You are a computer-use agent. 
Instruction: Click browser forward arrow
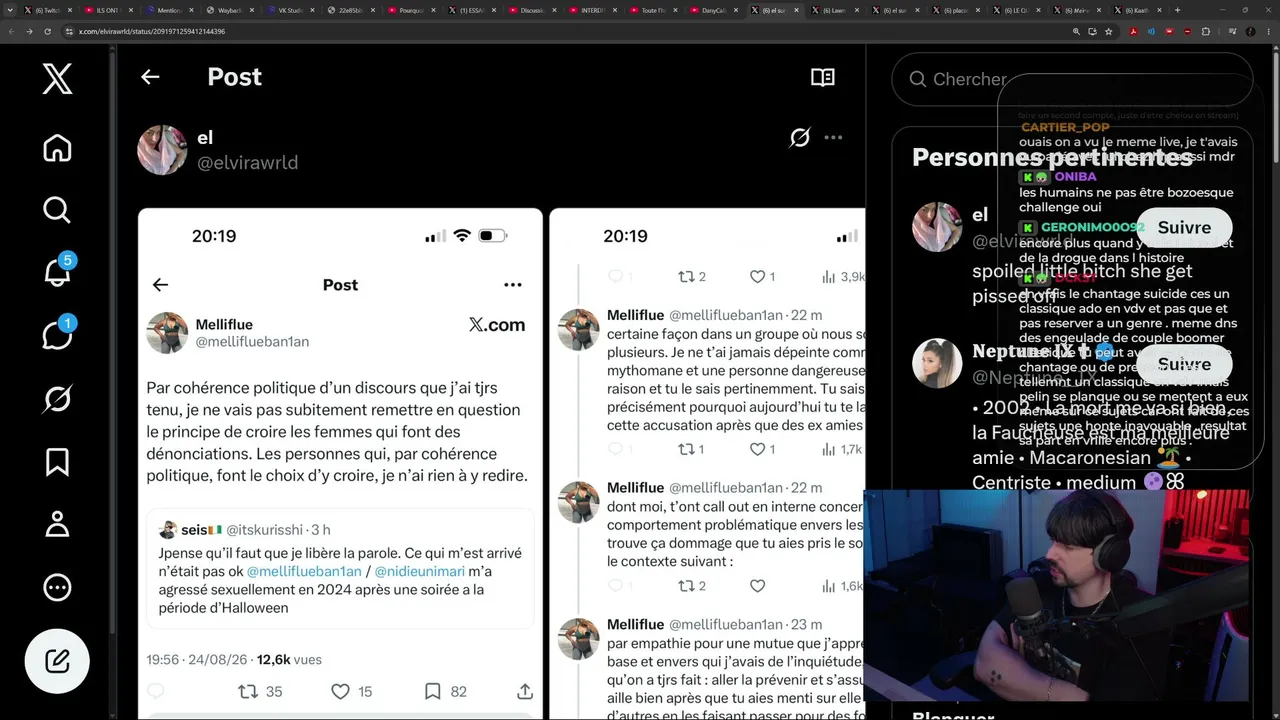click(29, 32)
